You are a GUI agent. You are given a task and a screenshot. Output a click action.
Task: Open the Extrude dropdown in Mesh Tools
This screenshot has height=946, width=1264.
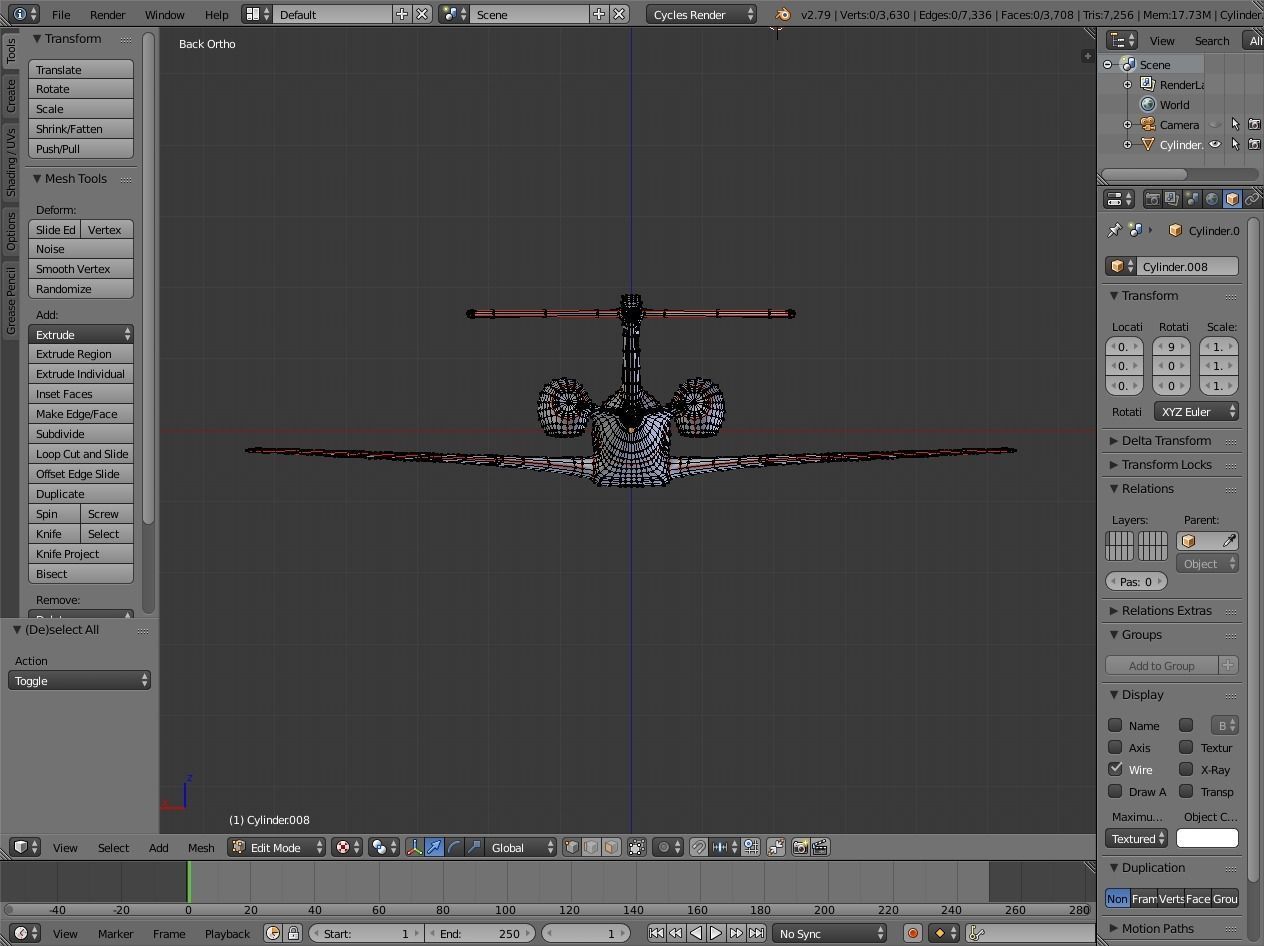pos(81,334)
